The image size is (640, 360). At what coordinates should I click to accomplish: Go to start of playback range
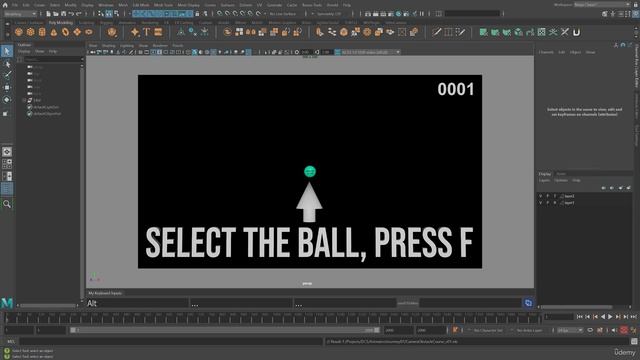580,317
